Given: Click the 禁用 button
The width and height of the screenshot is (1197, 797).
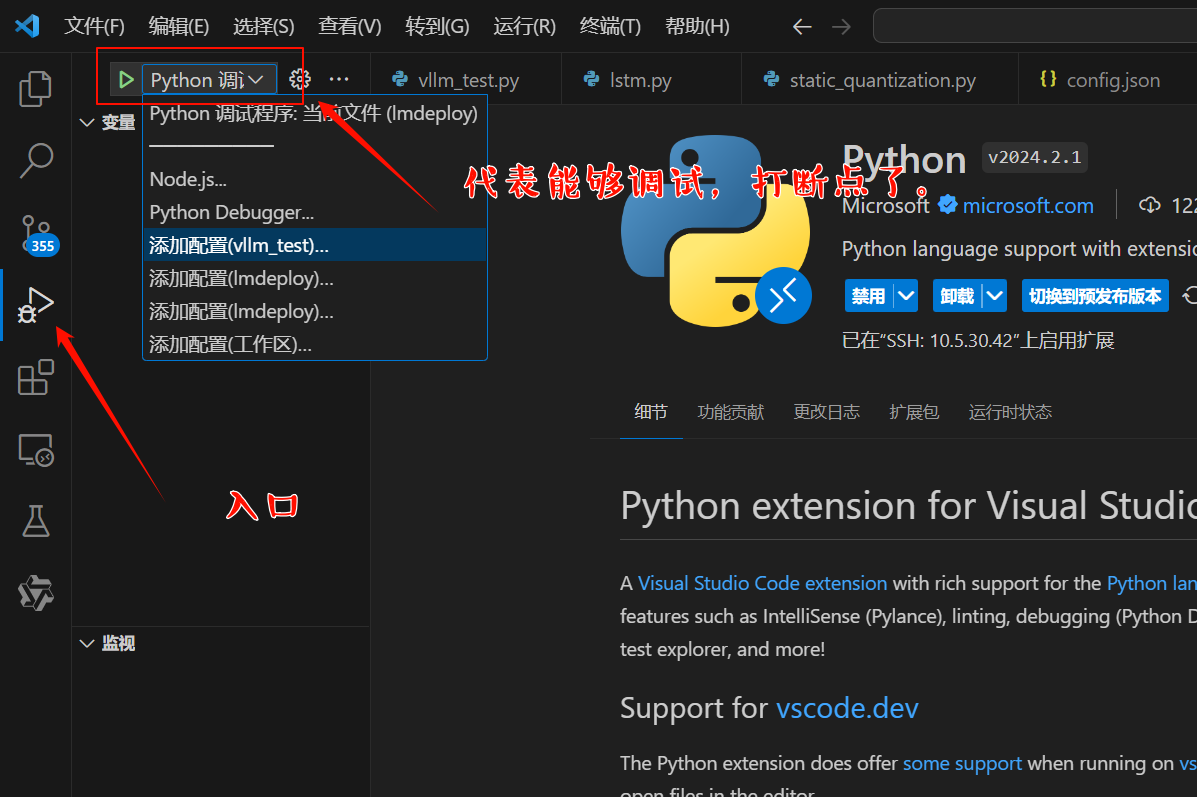Looking at the screenshot, I should tap(869, 295).
